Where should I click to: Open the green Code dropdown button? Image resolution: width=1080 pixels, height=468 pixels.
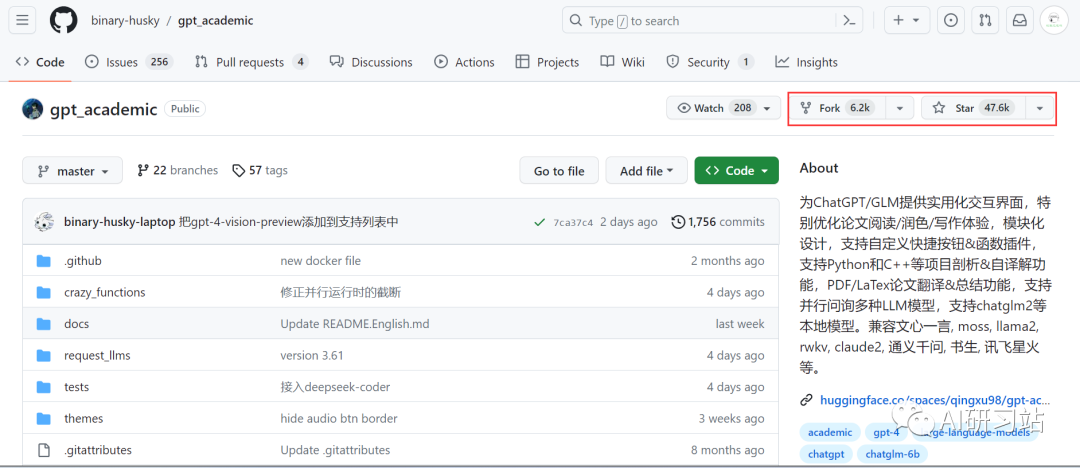click(x=736, y=171)
